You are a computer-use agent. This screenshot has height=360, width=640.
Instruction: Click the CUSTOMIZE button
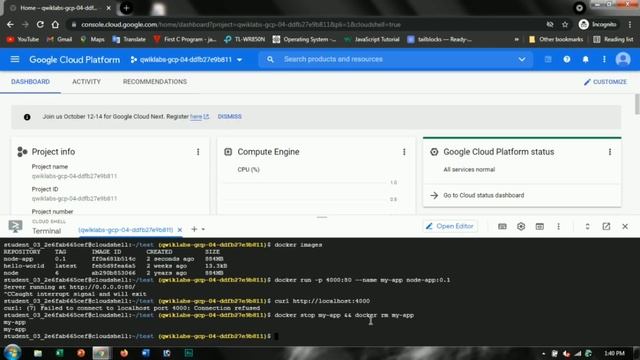[x=605, y=82]
